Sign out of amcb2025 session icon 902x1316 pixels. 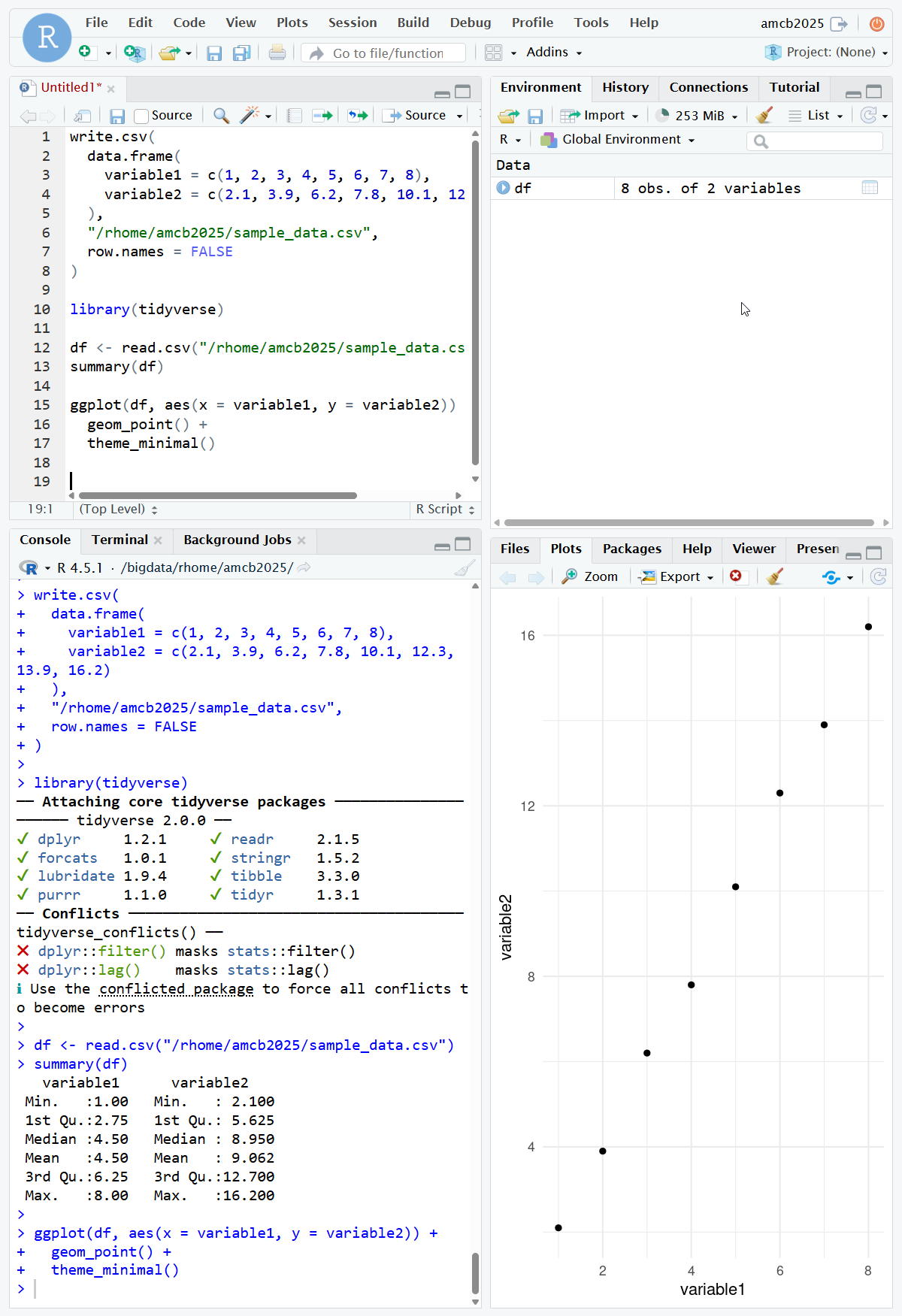pyautogui.click(x=839, y=24)
